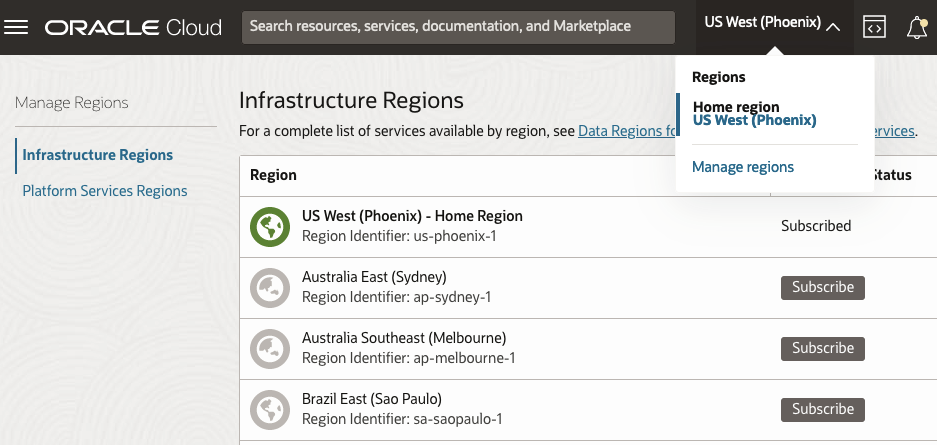The width and height of the screenshot is (937, 445).
Task: Click the Region column header
Action: pyautogui.click(x=273, y=175)
